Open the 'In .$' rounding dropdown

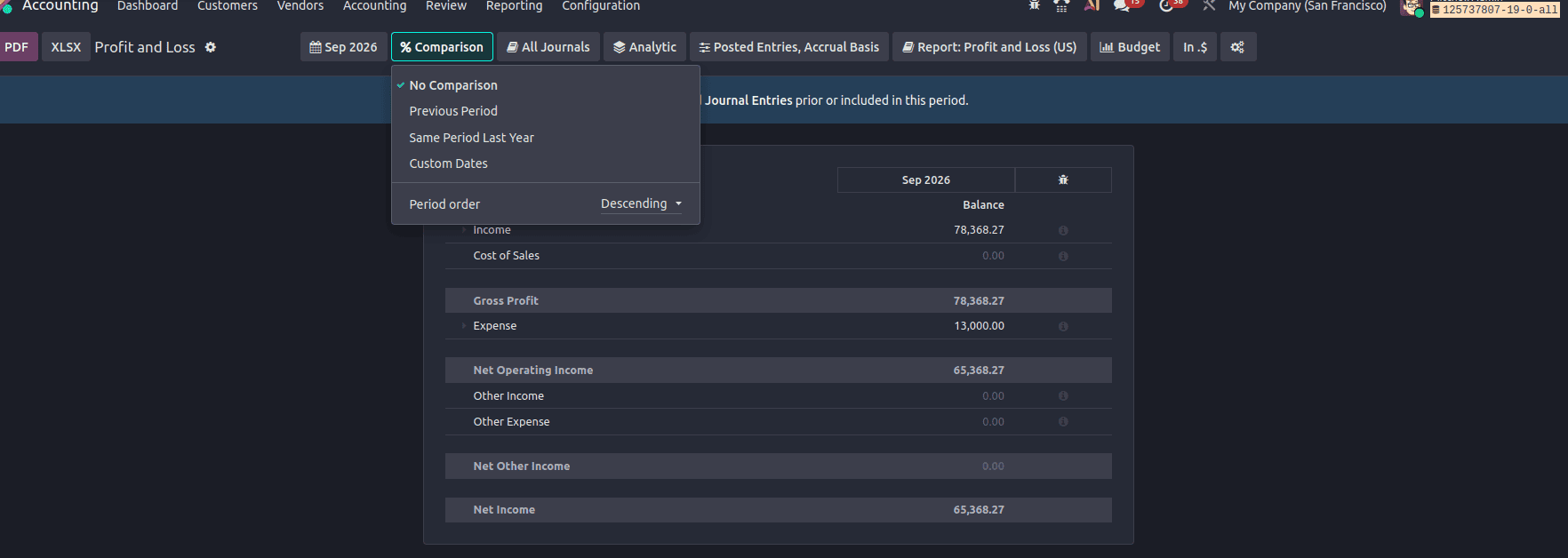tap(1195, 47)
